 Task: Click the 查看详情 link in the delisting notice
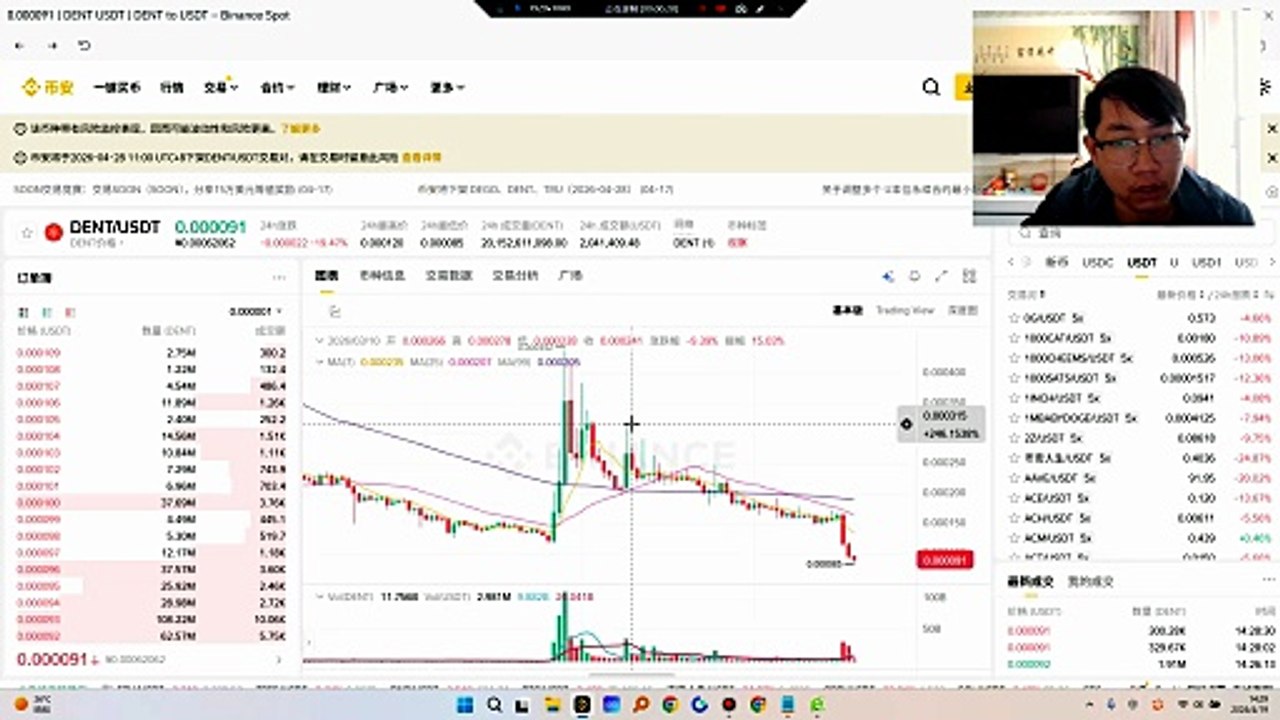(422, 157)
